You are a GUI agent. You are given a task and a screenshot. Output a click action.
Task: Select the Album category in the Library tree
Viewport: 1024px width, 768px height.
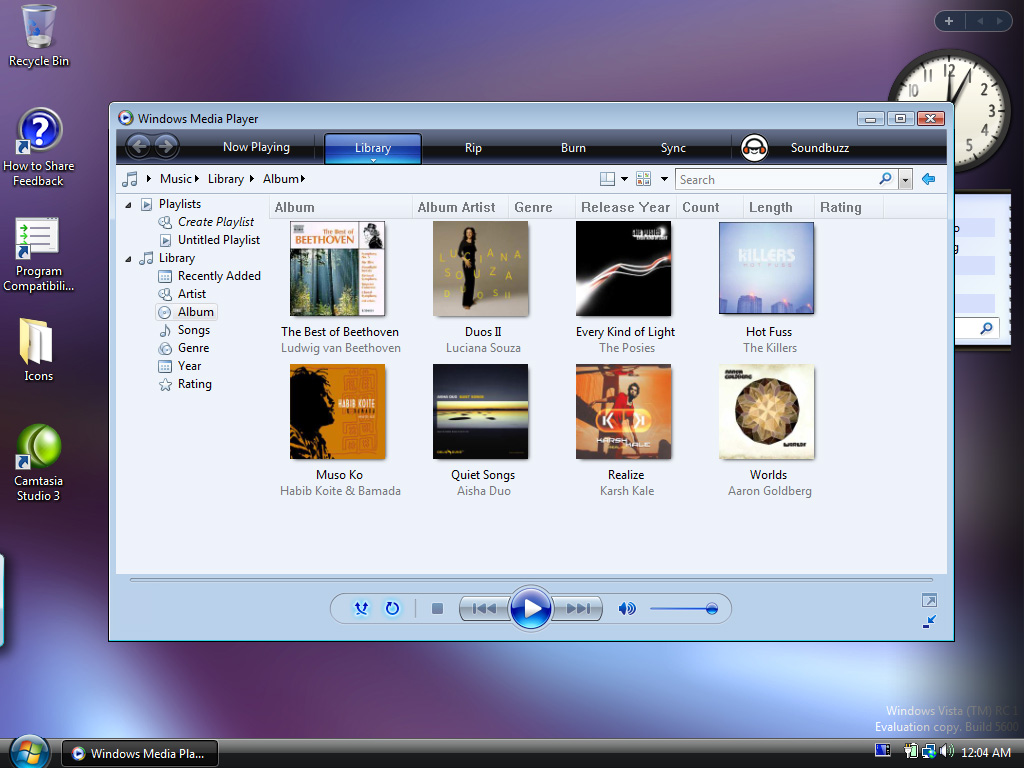[193, 311]
